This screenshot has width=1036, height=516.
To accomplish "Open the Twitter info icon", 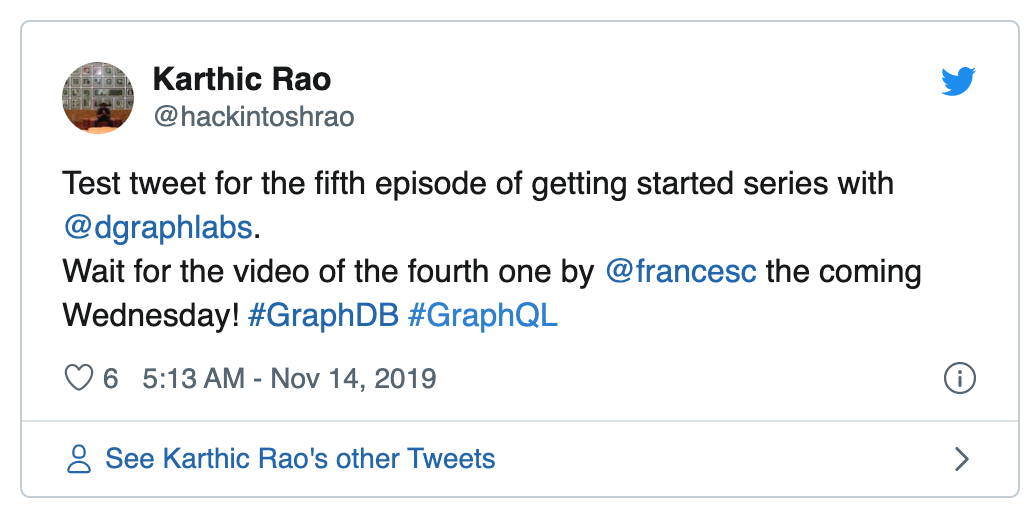I will 959,379.
